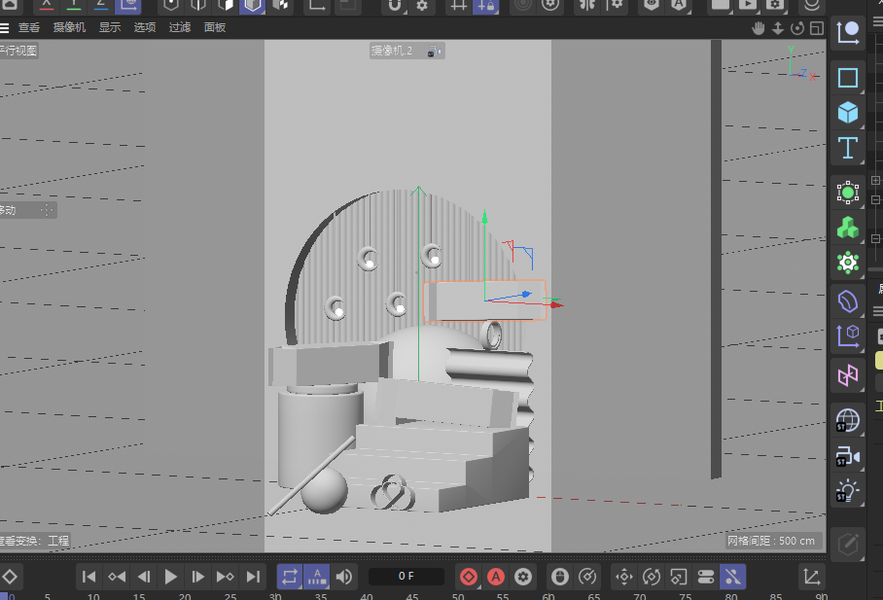
Task: Go to end of timeline
Action: 253,577
